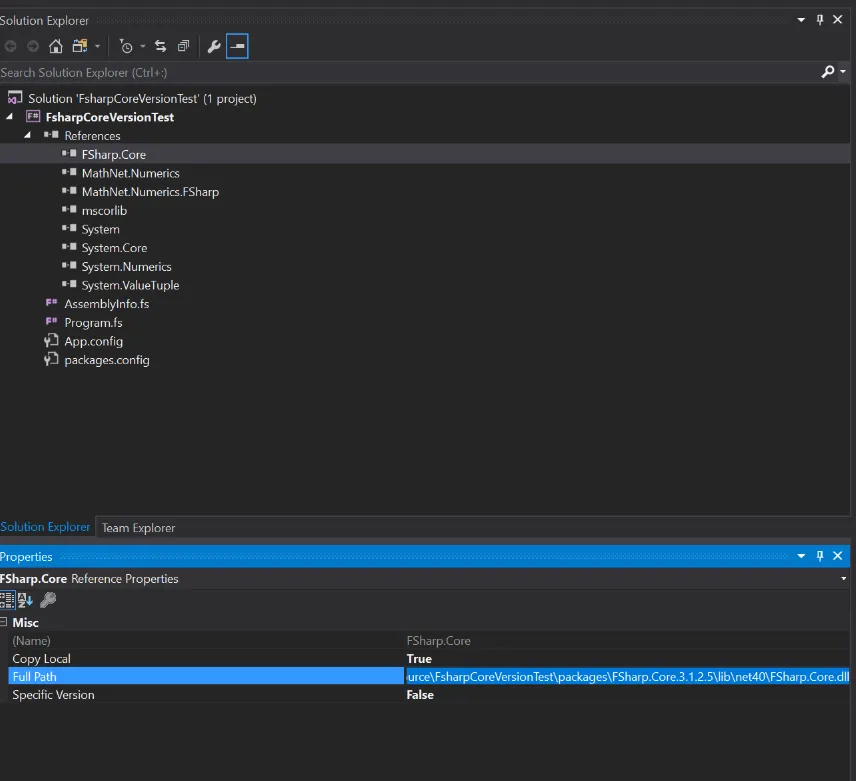
Task: Select the MathNet.Numerics.FSharp reference
Action: click(150, 192)
